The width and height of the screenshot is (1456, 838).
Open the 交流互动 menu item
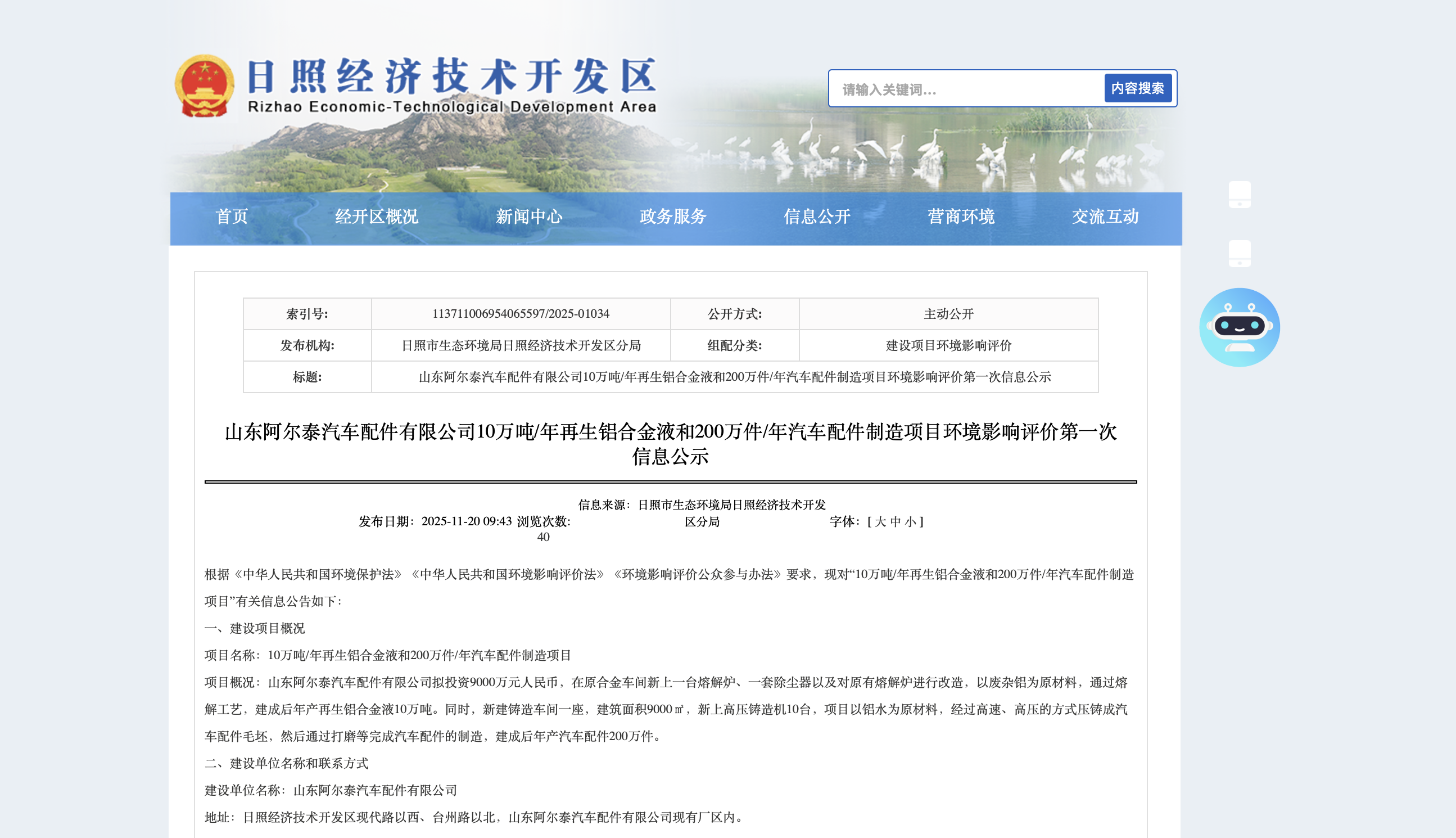[1105, 217]
